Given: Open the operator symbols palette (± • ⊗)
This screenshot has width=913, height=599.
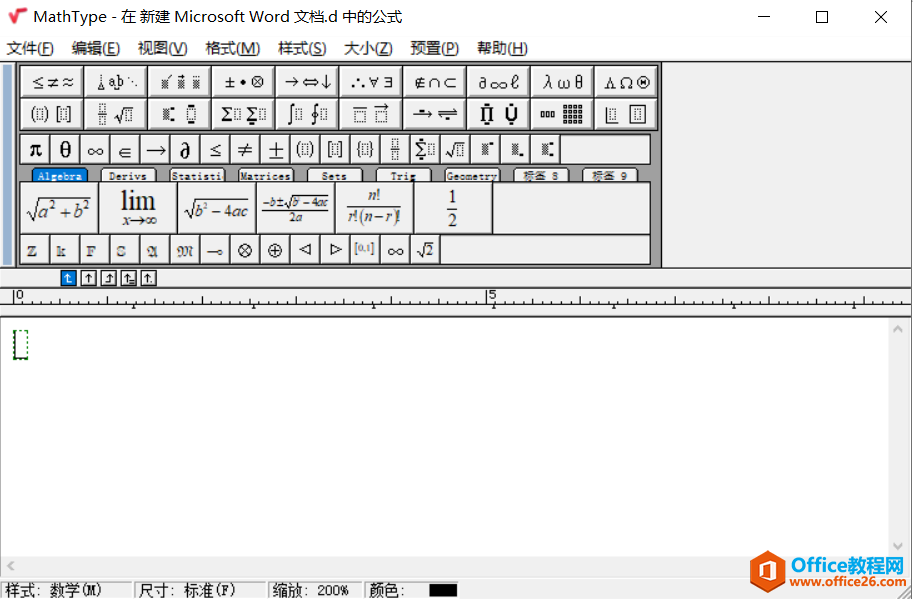Looking at the screenshot, I should point(244,82).
